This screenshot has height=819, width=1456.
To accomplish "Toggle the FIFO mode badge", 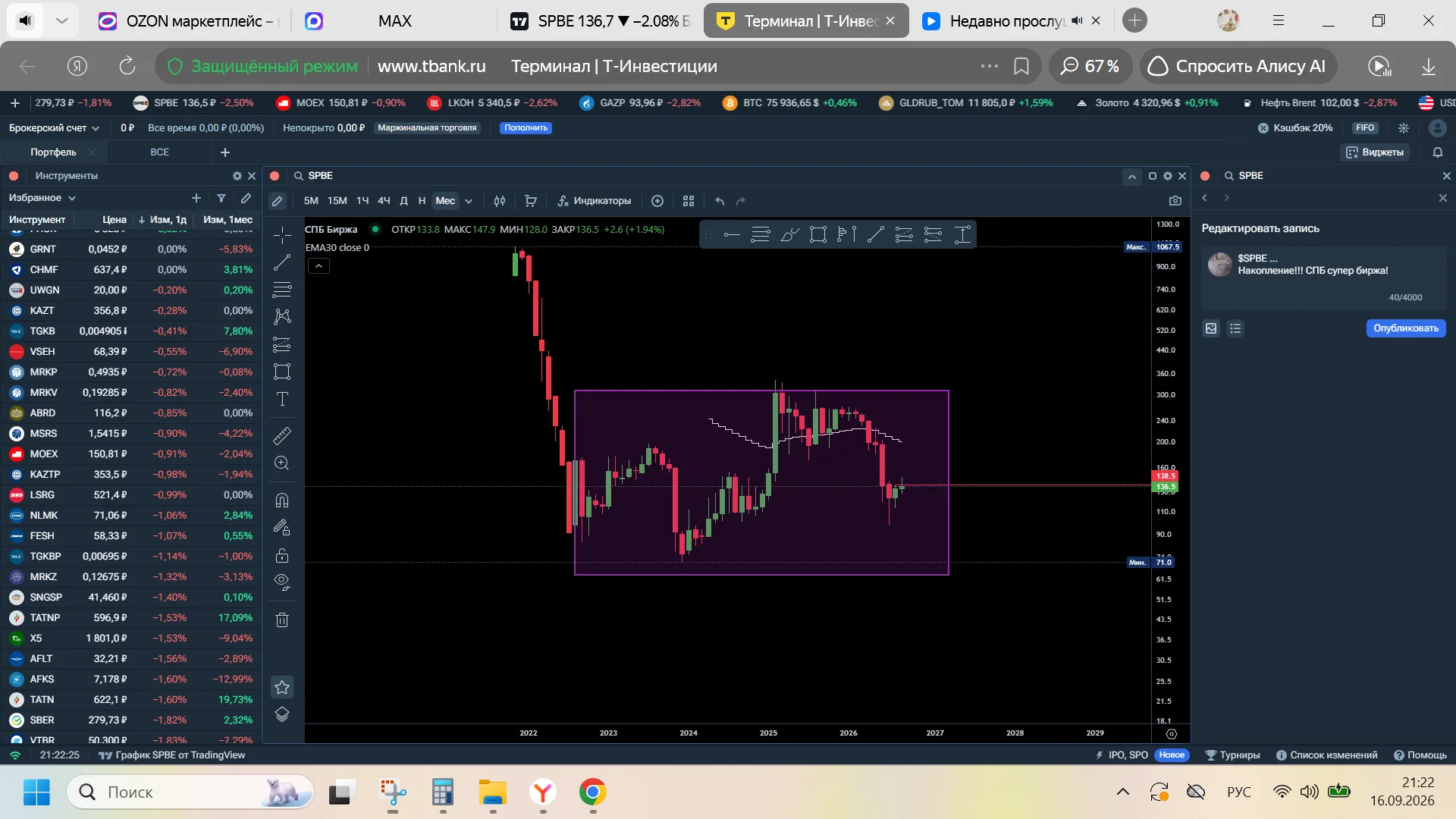I will (1365, 128).
